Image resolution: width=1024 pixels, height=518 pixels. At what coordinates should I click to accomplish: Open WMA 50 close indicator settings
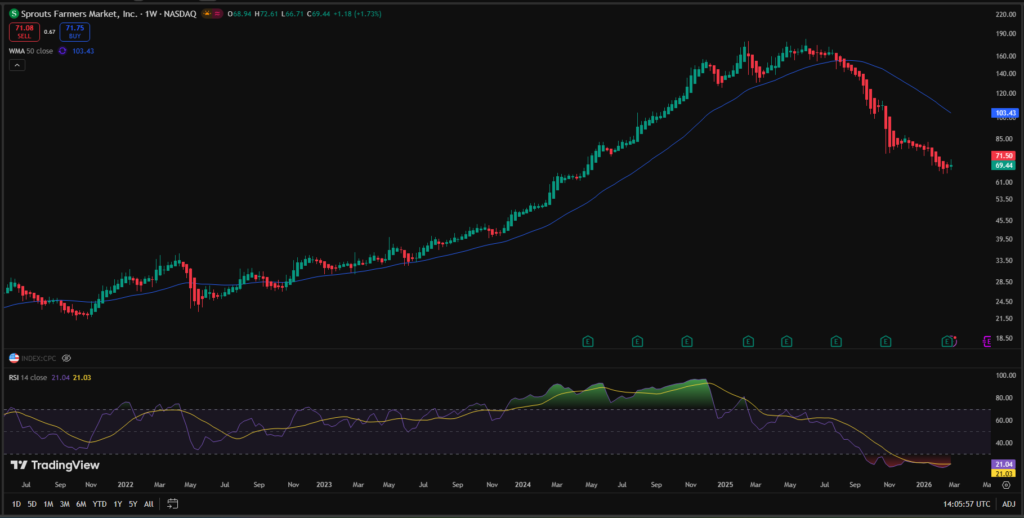pos(30,50)
